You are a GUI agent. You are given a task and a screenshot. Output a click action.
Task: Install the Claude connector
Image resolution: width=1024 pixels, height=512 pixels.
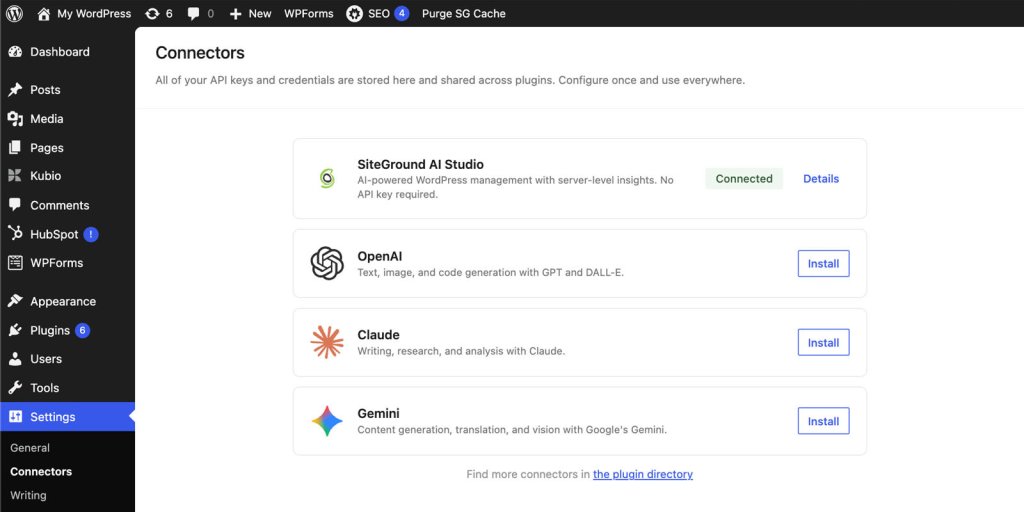823,342
